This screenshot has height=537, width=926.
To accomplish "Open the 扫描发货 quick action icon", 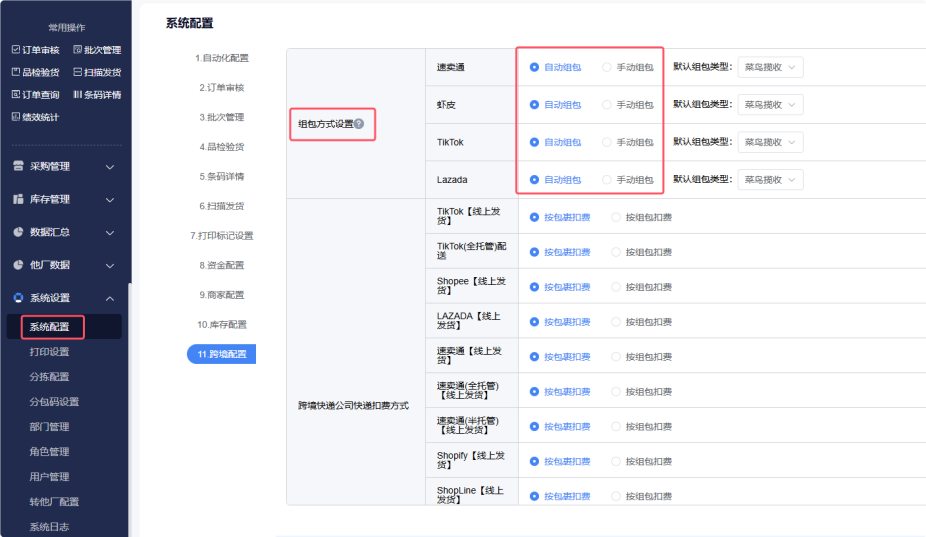I will [78, 72].
